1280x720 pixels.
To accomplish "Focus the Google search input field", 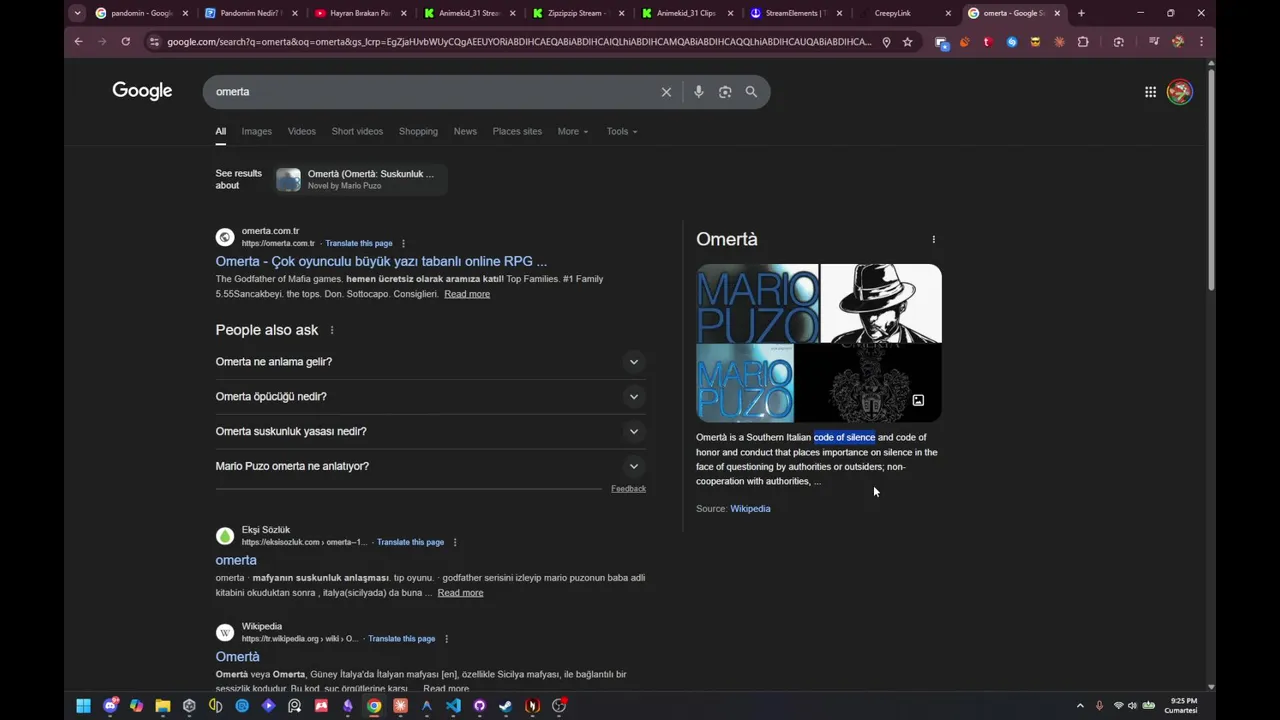I will click(x=430, y=92).
